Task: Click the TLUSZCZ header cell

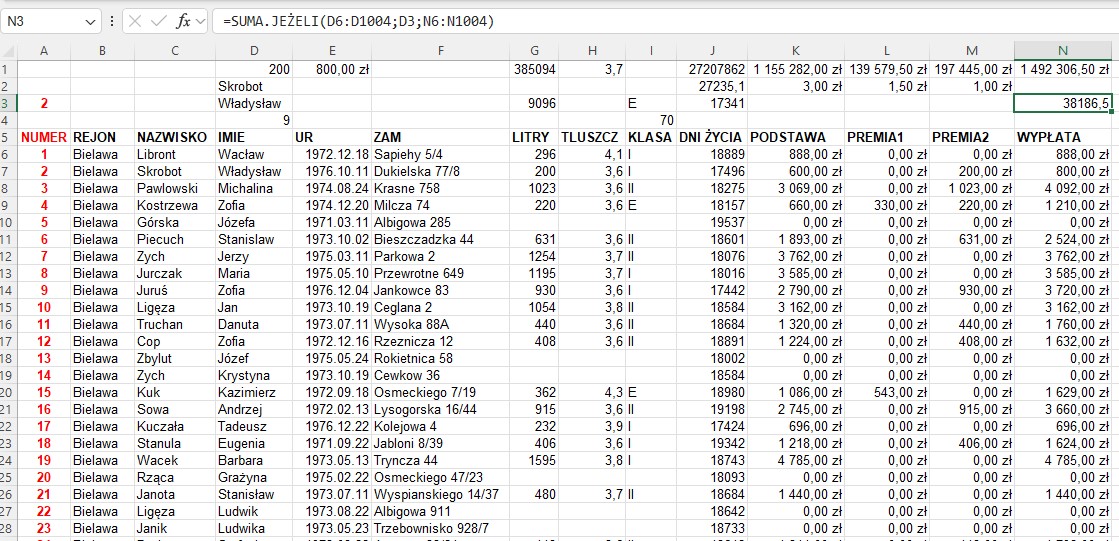Action: tap(592, 137)
